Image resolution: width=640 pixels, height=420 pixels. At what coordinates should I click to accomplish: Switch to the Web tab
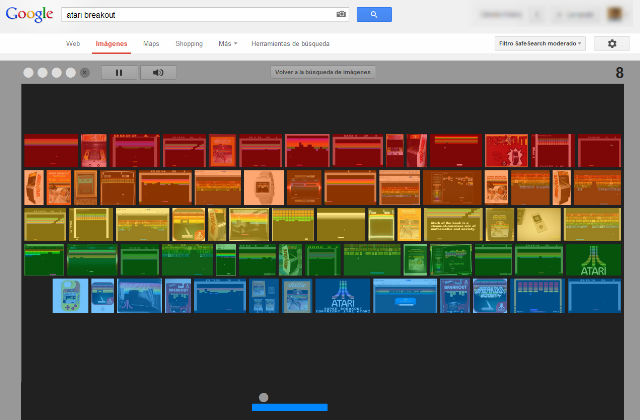pos(73,44)
